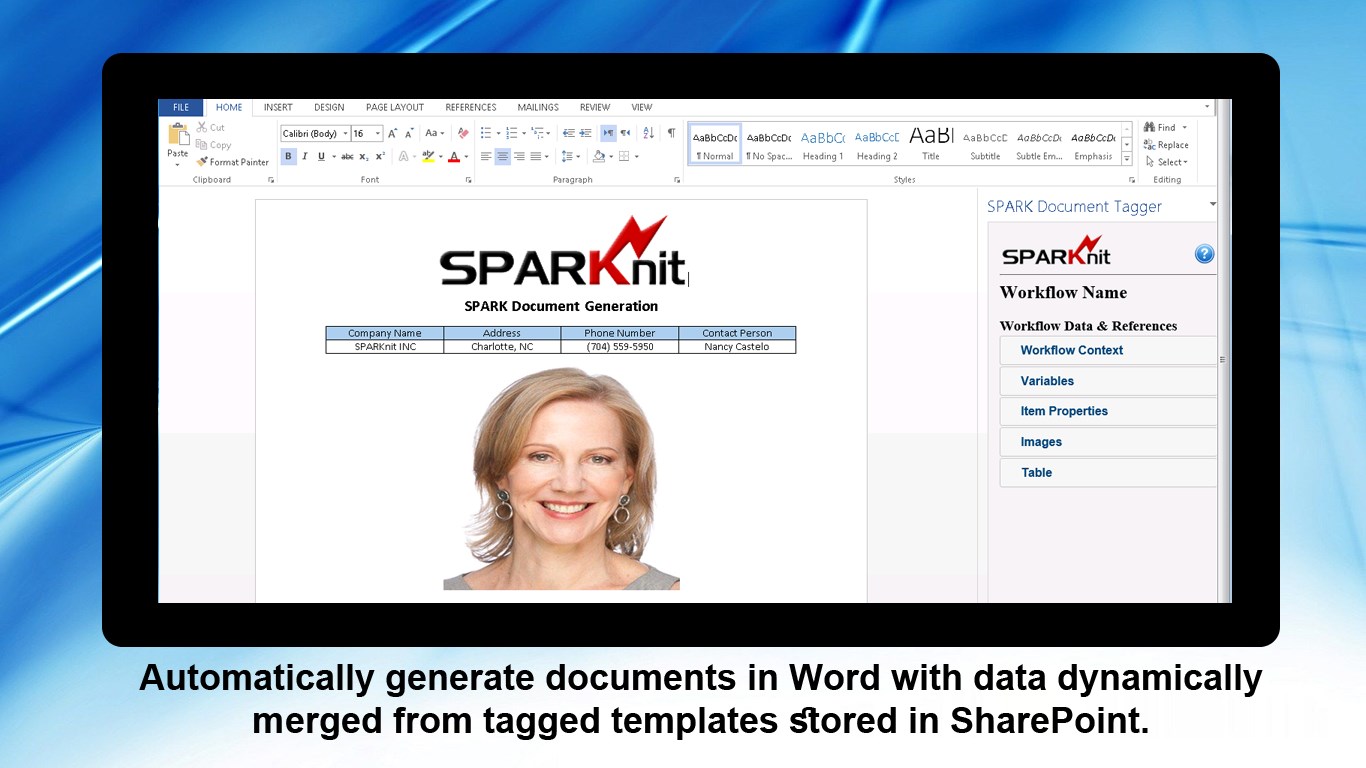
Task: Clear all formatting with eraser icon
Action: coord(463,133)
